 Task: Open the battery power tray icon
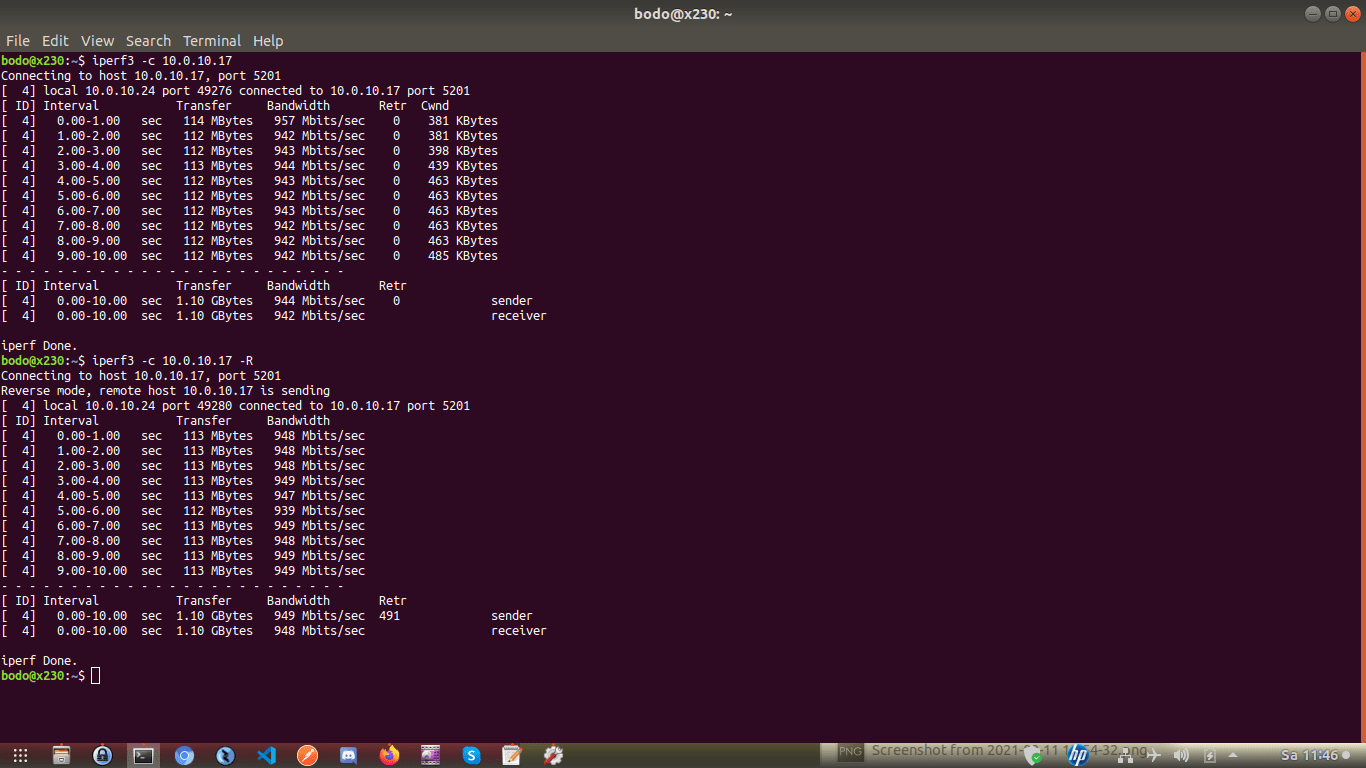coord(1209,755)
